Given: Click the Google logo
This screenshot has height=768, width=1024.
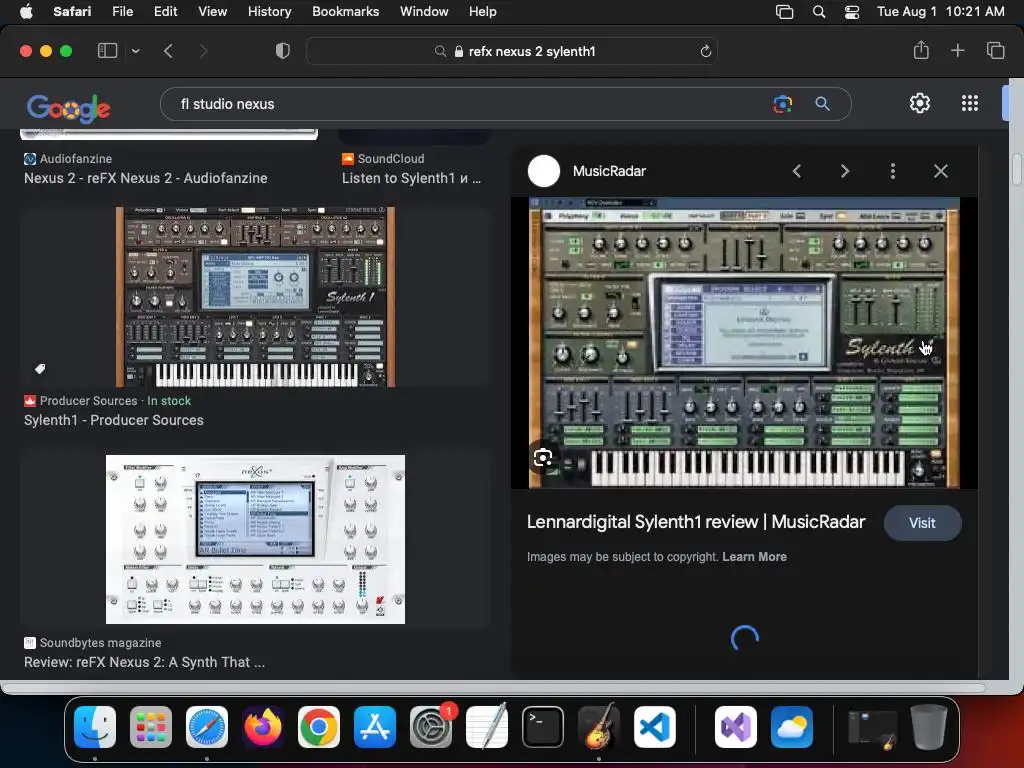Looking at the screenshot, I should coord(69,108).
